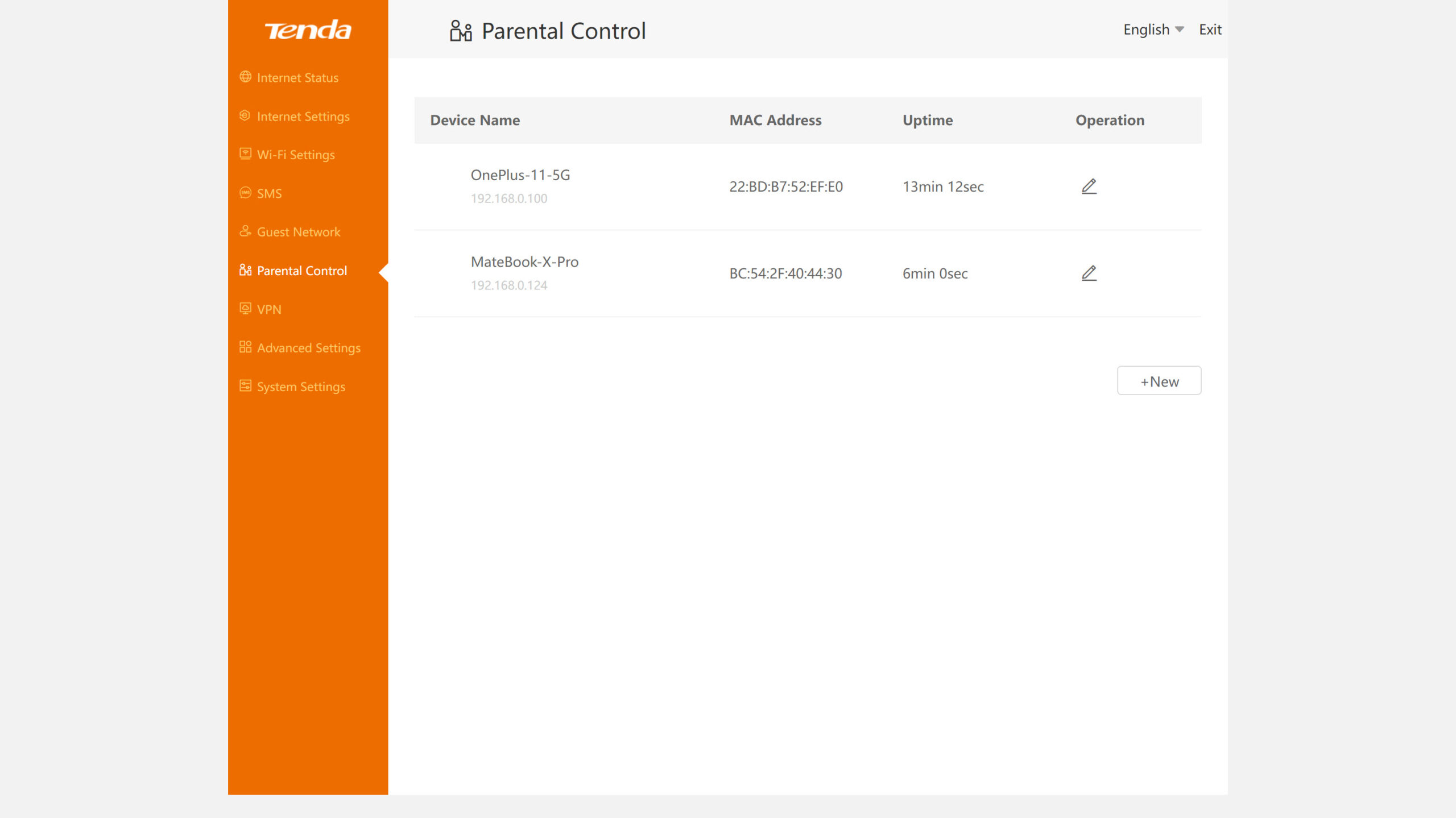Screen dimensions: 1456x818
Task: Click the Exit link
Action: (x=1210, y=30)
